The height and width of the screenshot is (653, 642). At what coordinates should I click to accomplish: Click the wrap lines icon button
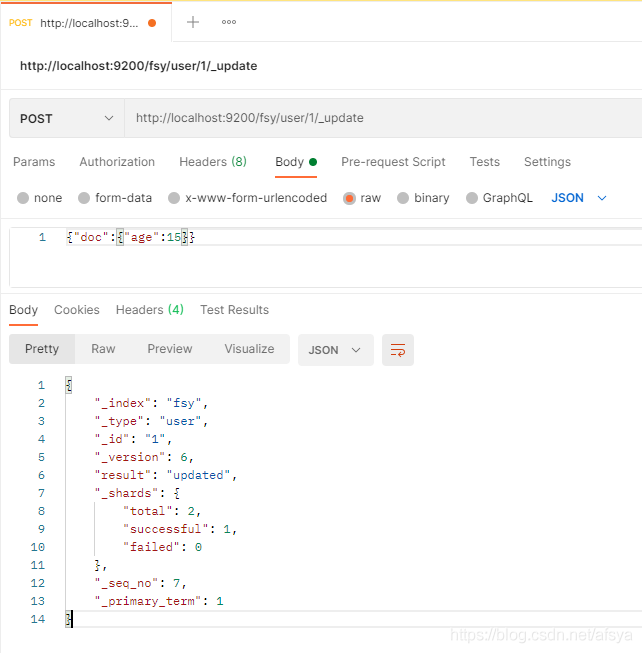[x=398, y=350]
